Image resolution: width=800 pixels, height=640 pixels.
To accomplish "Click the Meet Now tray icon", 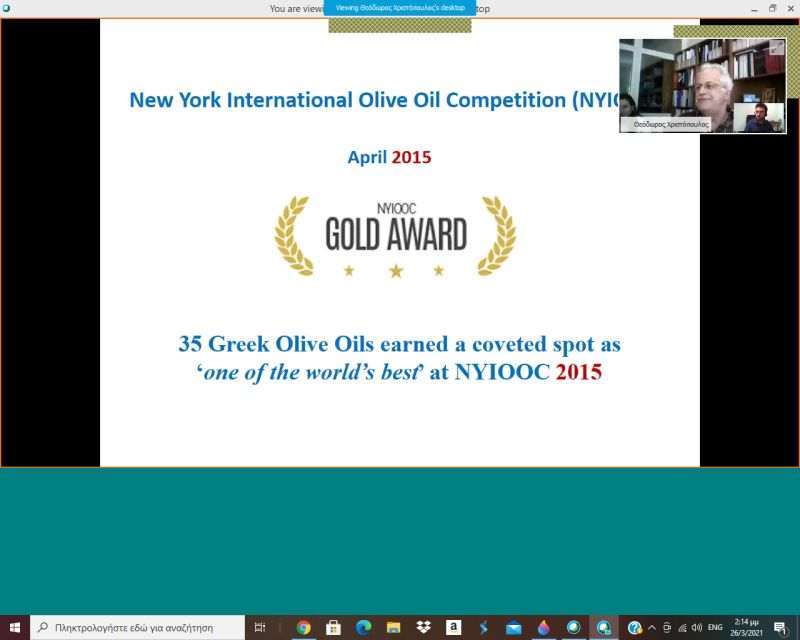I will (667, 627).
